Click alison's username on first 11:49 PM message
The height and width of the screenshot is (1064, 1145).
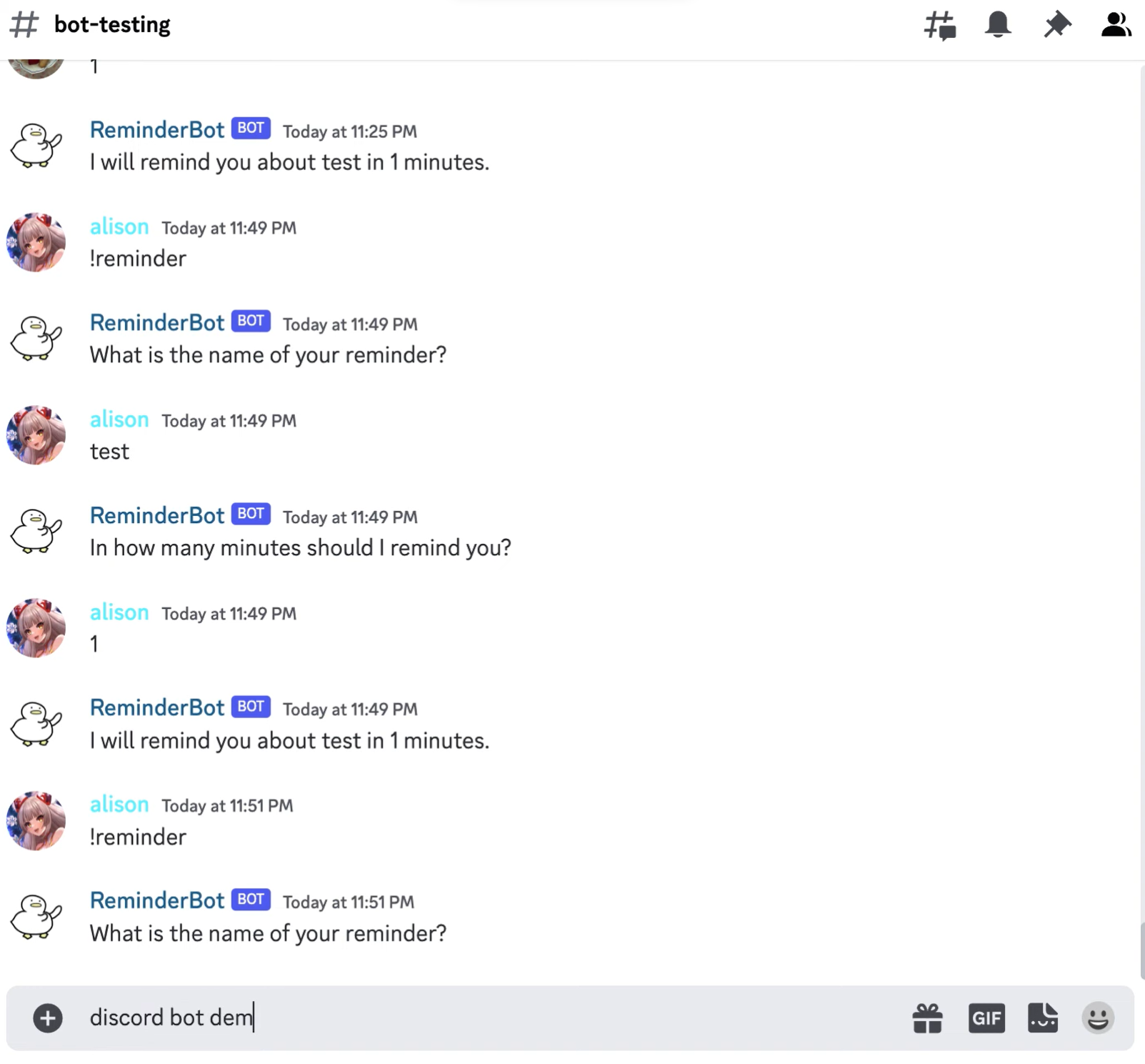tap(119, 227)
